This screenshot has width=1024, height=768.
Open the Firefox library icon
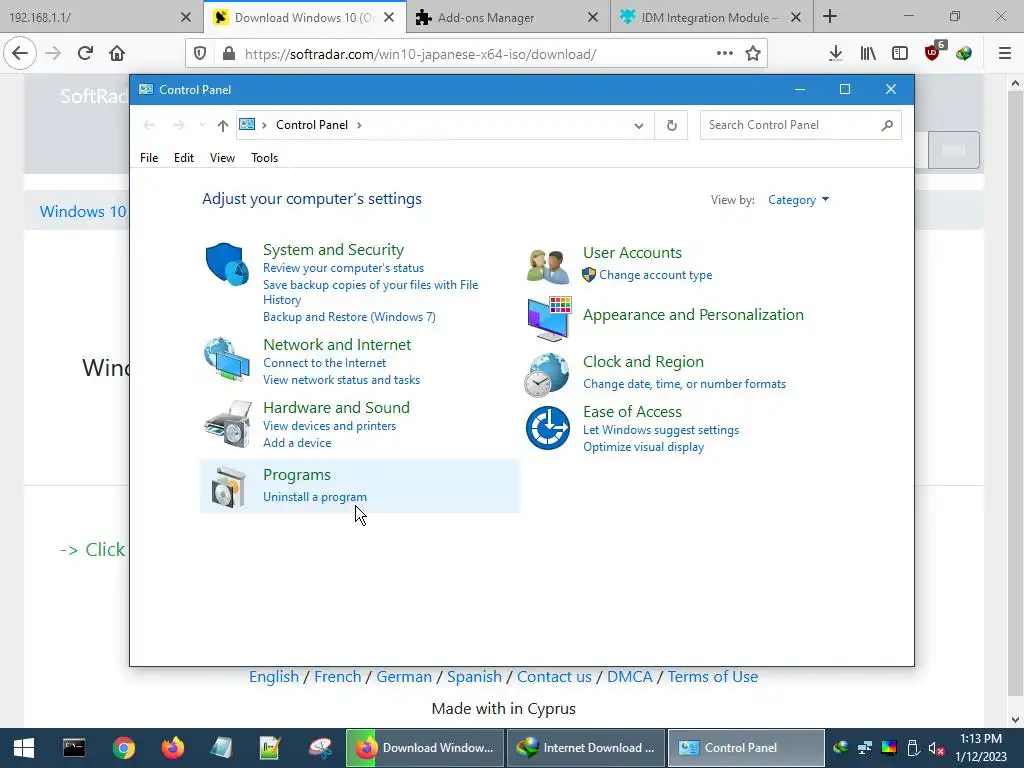click(868, 54)
